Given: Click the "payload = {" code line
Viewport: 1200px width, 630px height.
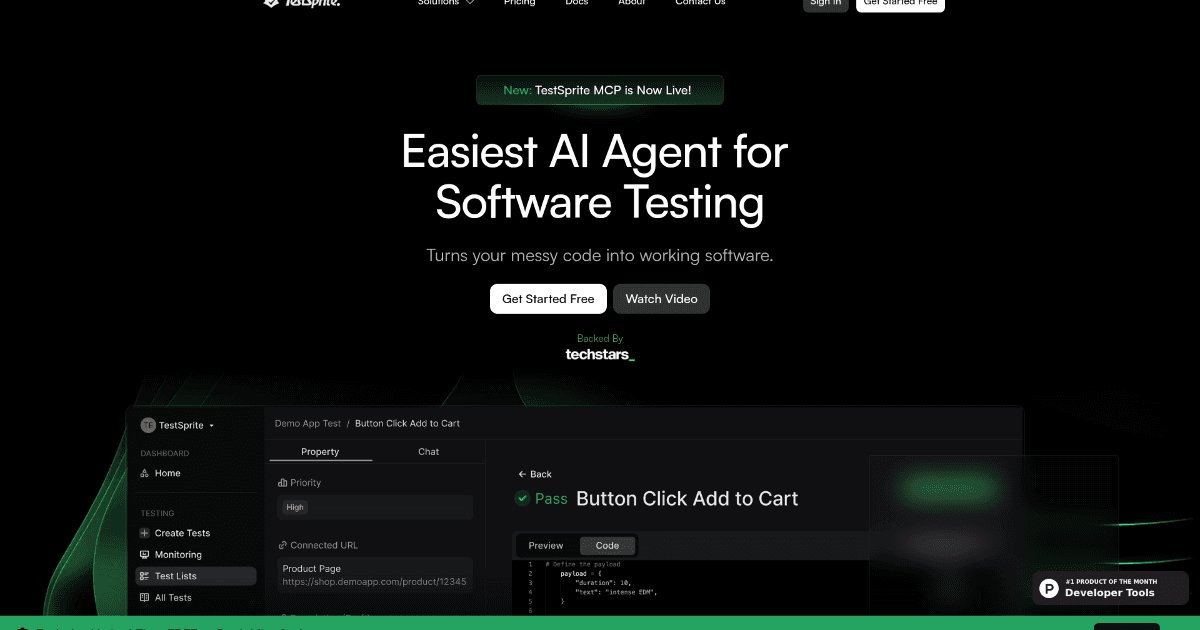Looking at the screenshot, I should (580, 574).
